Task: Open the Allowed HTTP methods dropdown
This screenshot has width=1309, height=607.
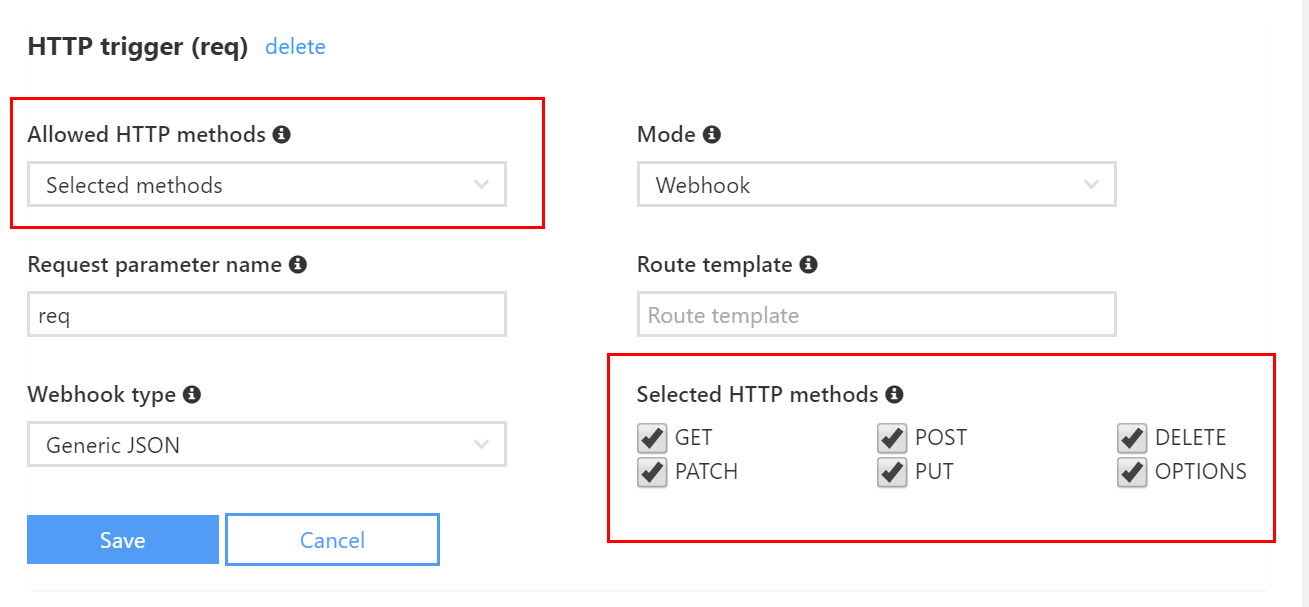Action: coord(267,185)
